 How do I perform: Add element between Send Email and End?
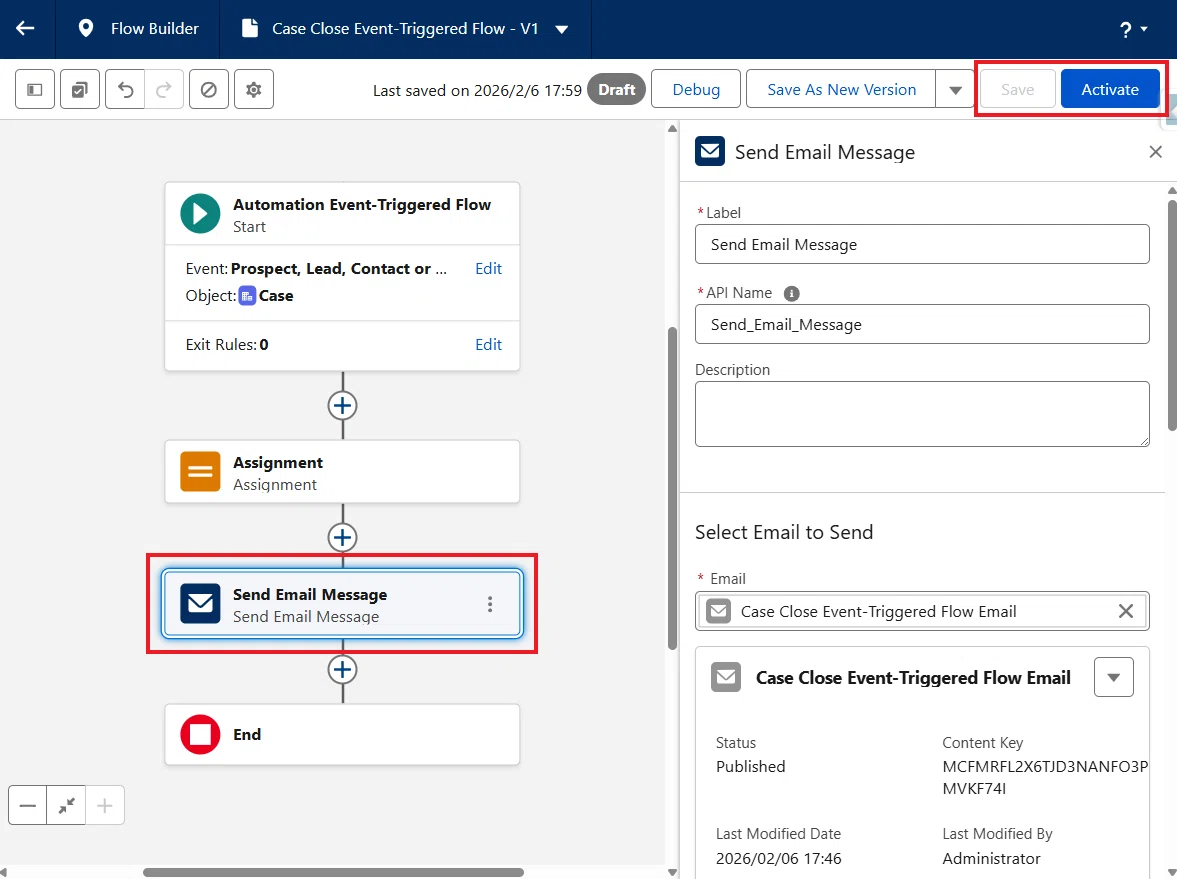(342, 670)
